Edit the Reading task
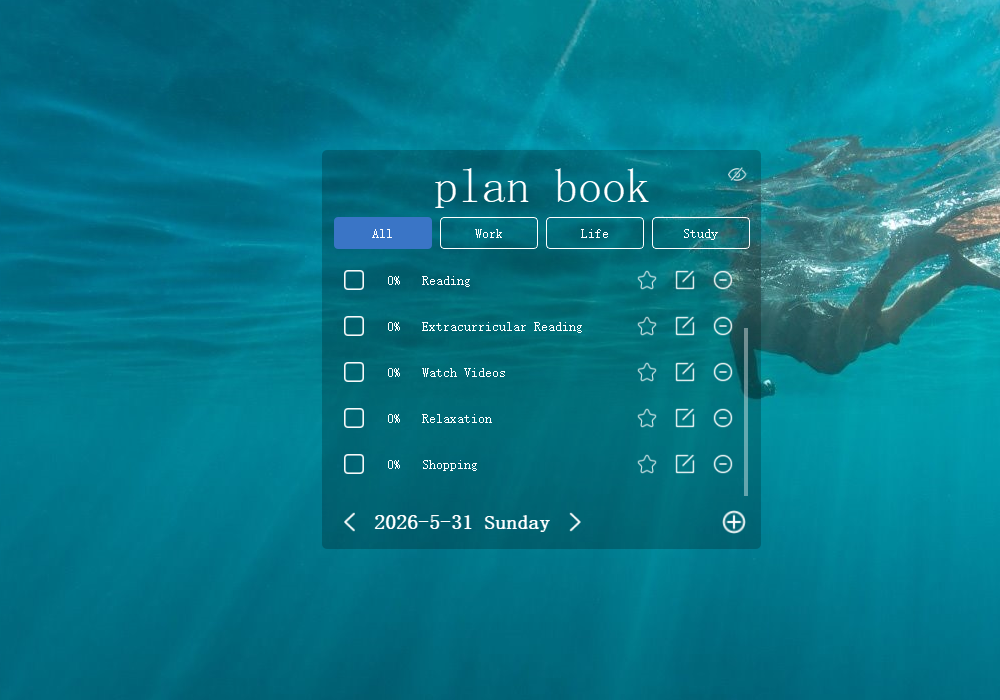This screenshot has height=700, width=1000. [x=685, y=280]
